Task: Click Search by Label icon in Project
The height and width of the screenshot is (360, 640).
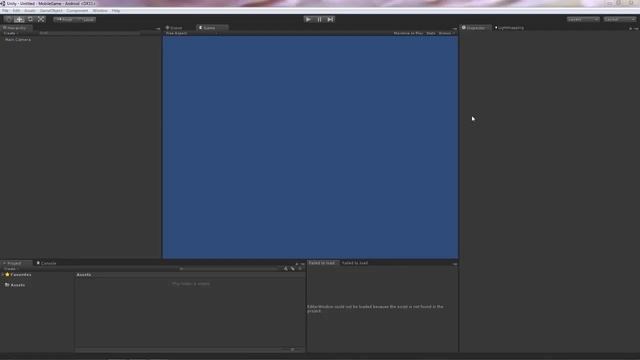Action: (293, 269)
